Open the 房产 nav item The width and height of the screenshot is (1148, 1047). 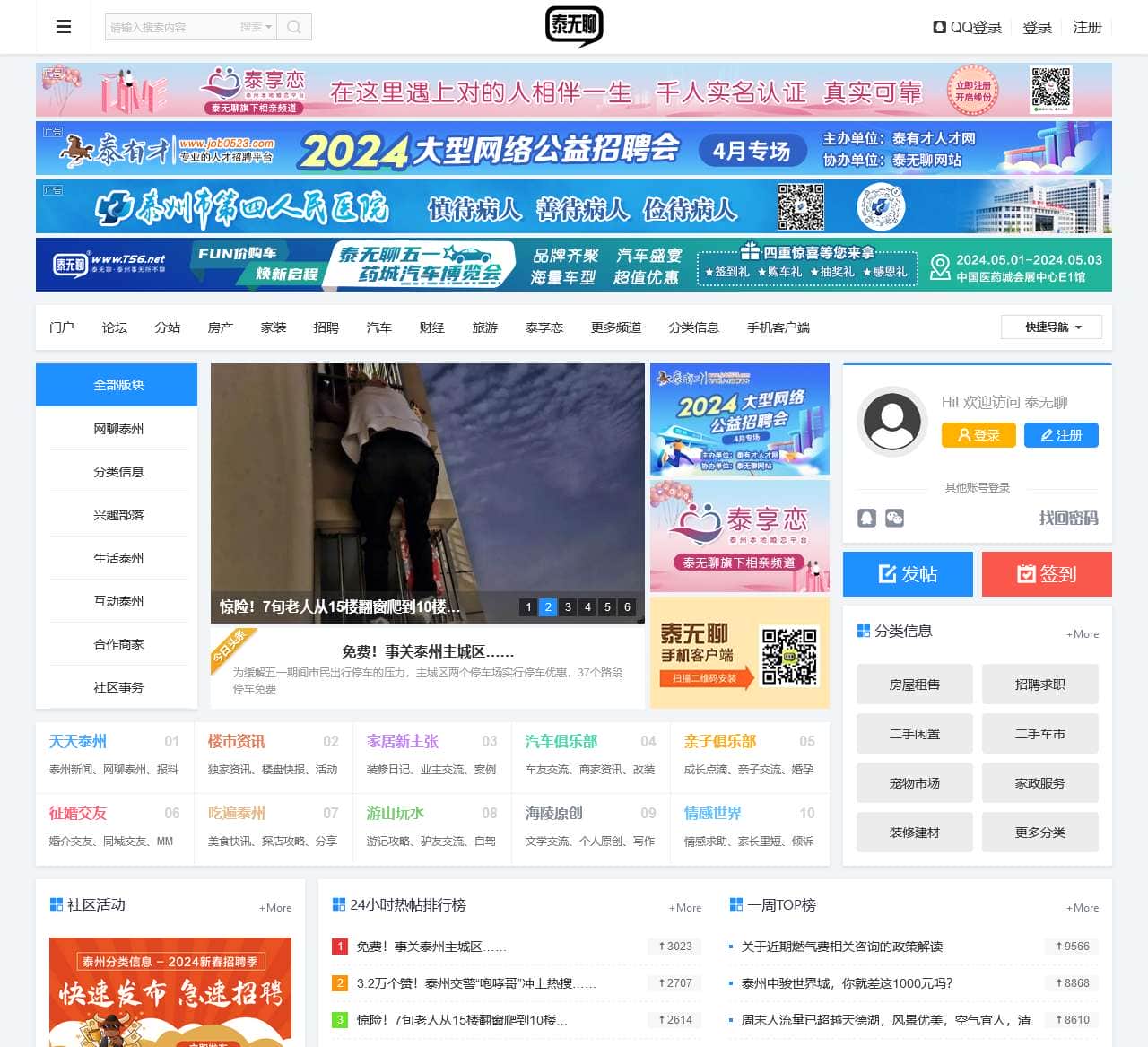click(221, 327)
